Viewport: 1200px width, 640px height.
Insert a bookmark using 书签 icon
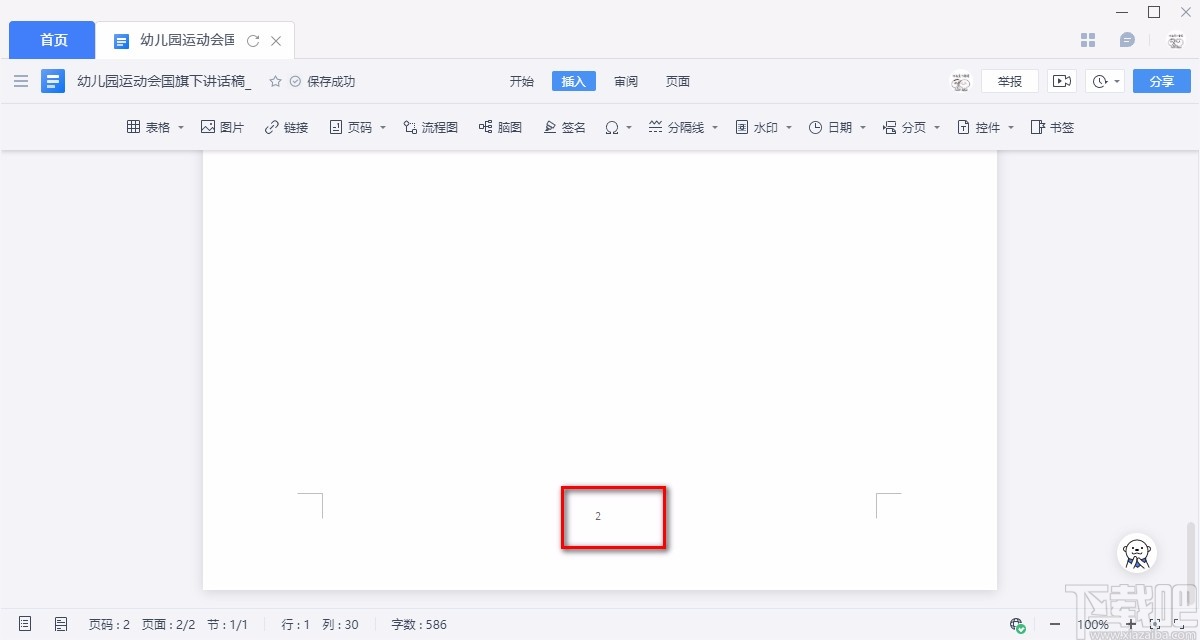click(x=1052, y=127)
